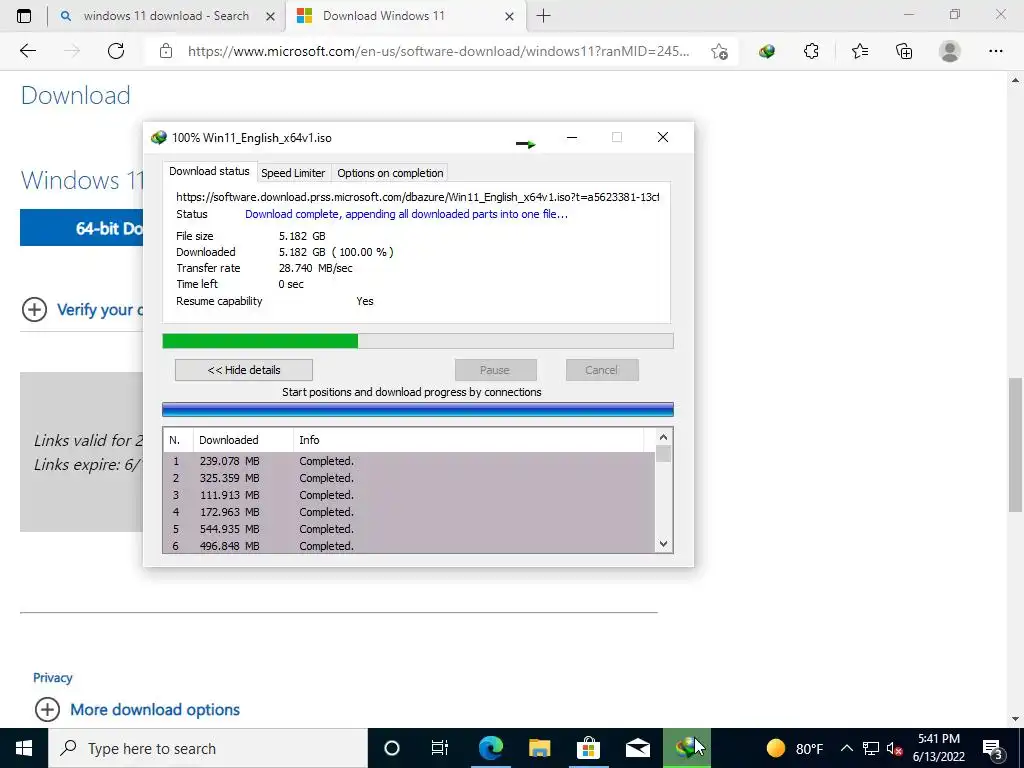This screenshot has height=768, width=1024.
Task: Close the 'Download Windows 11' tab
Action: click(x=509, y=16)
